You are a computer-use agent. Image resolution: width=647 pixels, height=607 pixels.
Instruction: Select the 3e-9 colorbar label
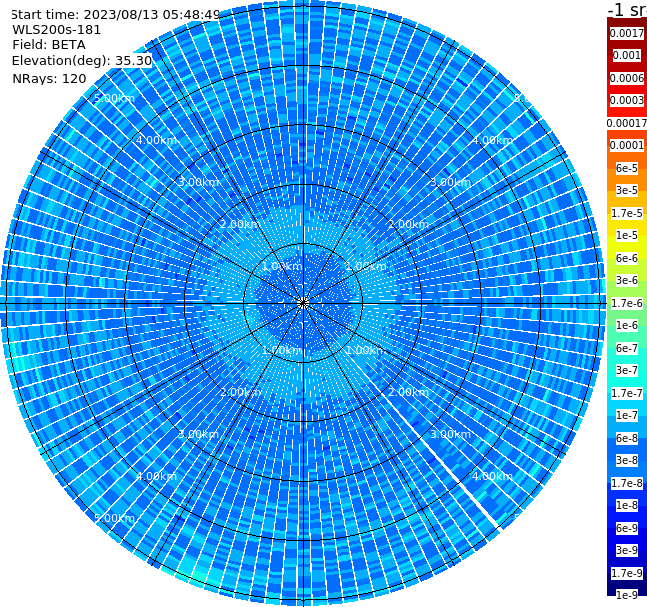(627, 550)
